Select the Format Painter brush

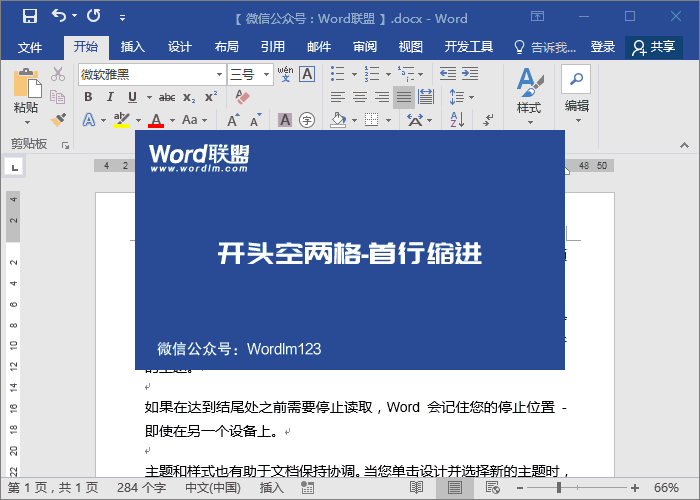[58, 119]
